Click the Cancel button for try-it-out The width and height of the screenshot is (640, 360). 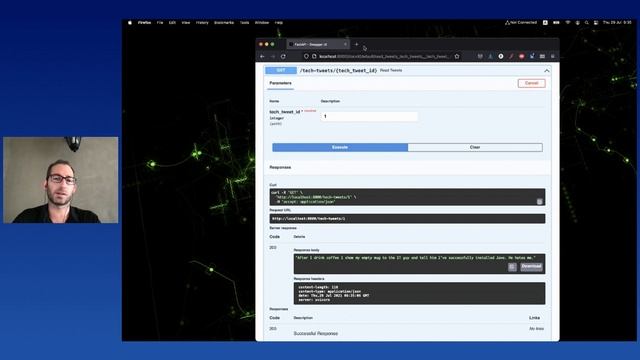pos(531,83)
